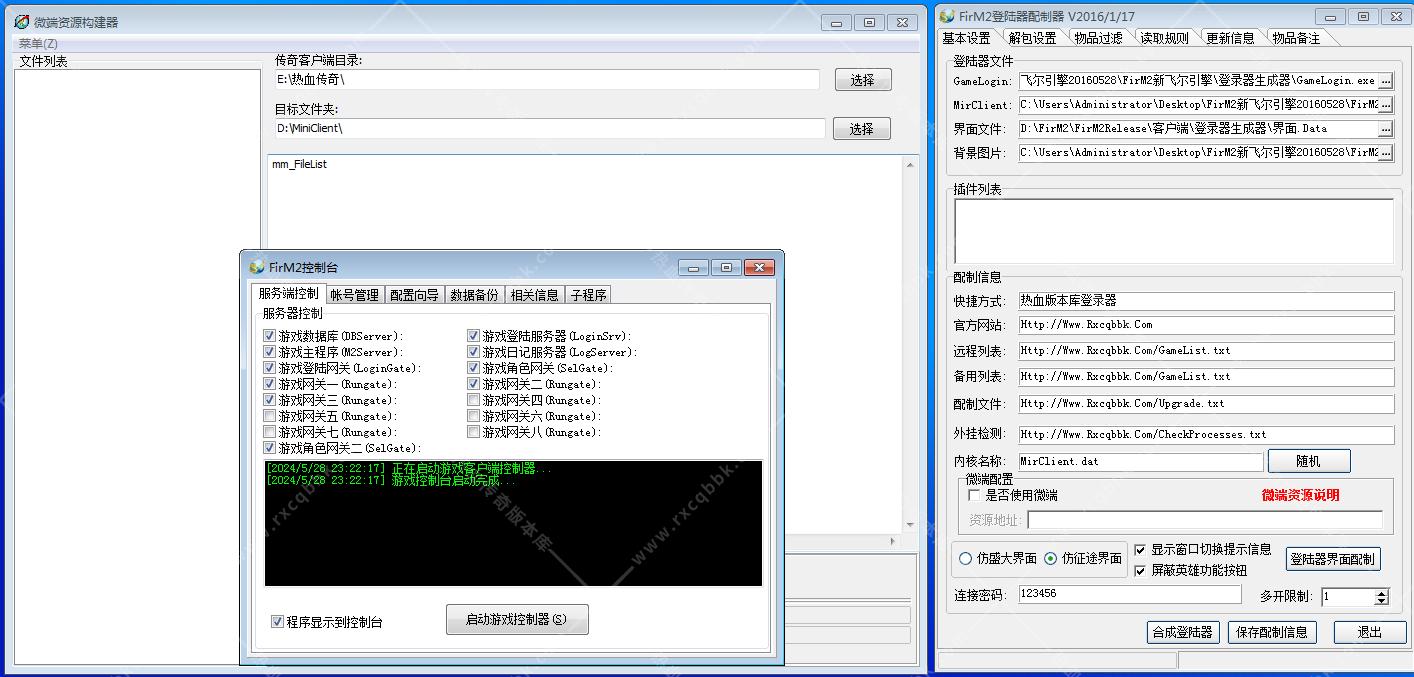
Task: Decrease 多开限制 value with down arrow
Action: (1381, 601)
